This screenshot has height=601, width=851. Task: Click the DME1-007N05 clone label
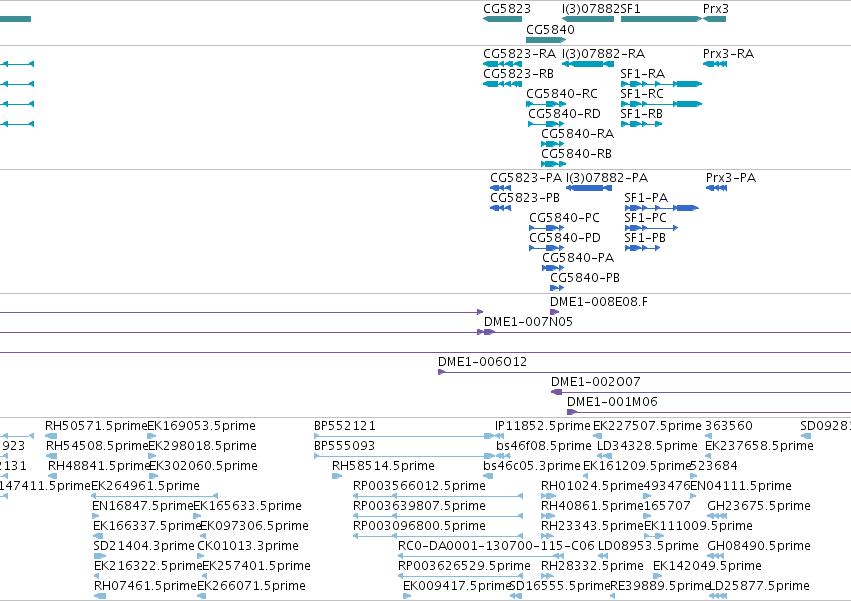[528, 322]
